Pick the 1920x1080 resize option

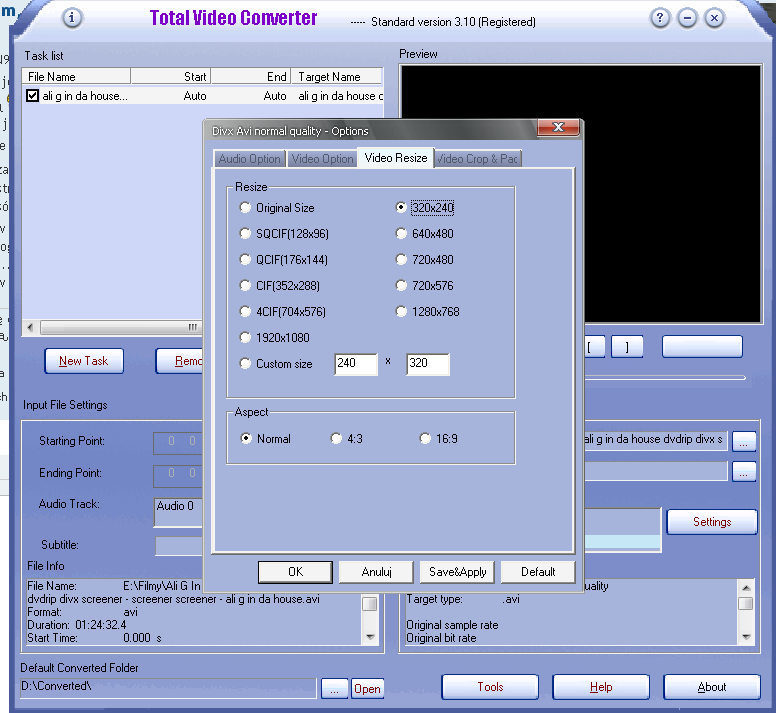(246, 338)
